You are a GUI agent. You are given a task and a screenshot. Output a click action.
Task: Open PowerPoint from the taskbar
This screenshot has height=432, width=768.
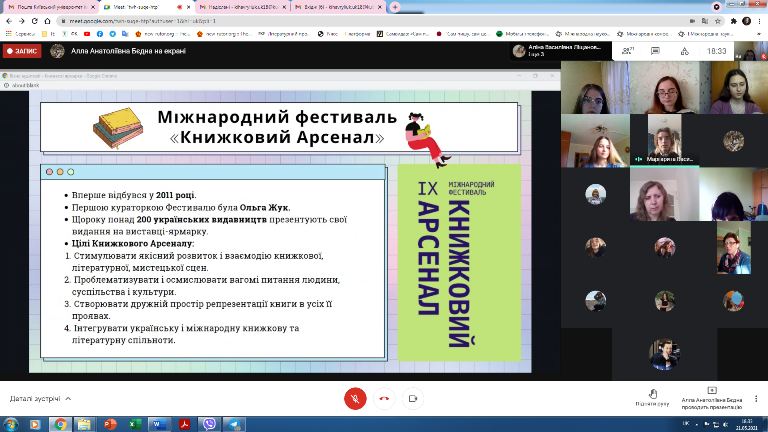pos(110,424)
